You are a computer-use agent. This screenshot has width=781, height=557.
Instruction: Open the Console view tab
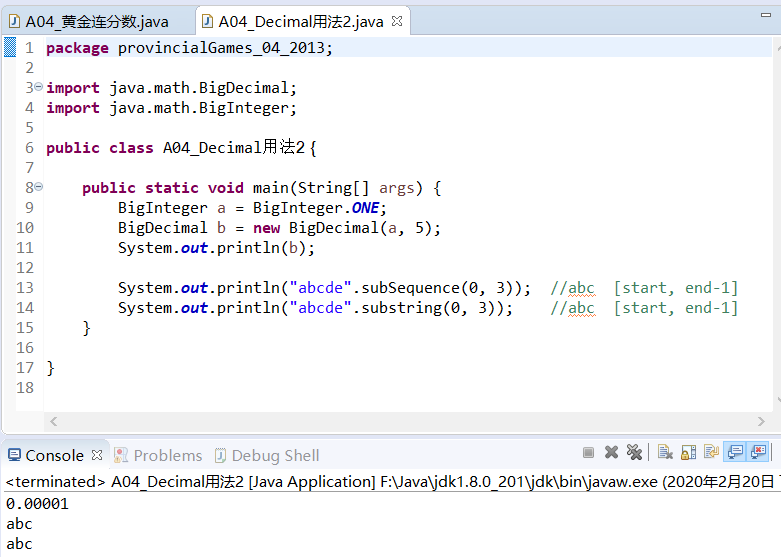[x=54, y=455]
